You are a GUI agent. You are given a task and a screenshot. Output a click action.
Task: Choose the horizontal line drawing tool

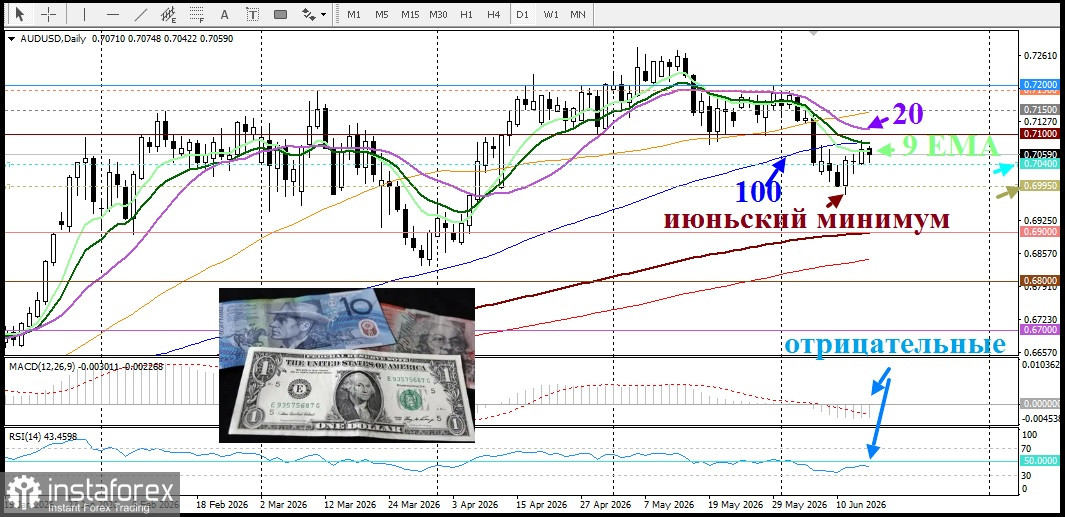[113, 14]
